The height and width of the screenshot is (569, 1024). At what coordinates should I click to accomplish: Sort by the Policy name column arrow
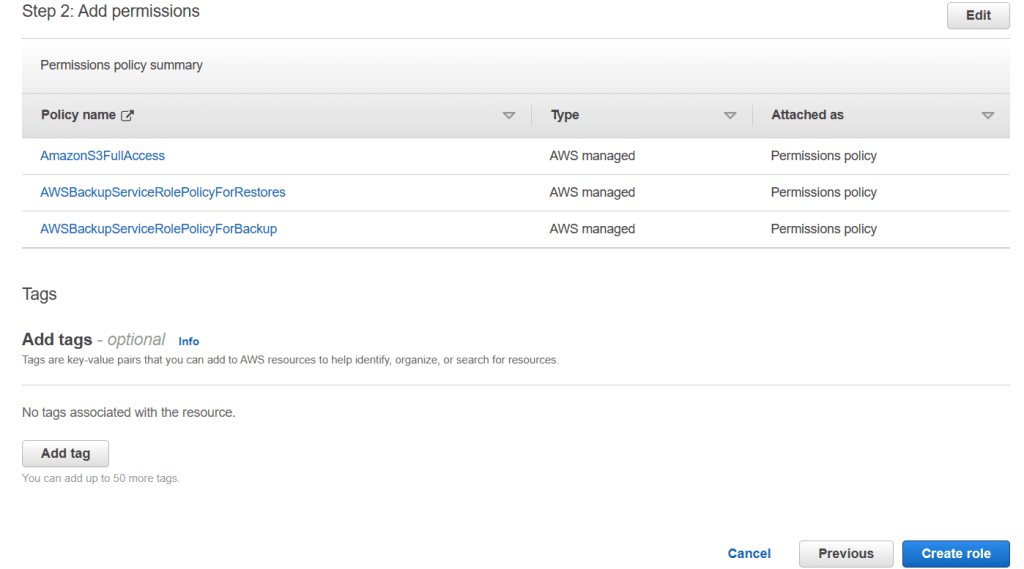pyautogui.click(x=509, y=115)
